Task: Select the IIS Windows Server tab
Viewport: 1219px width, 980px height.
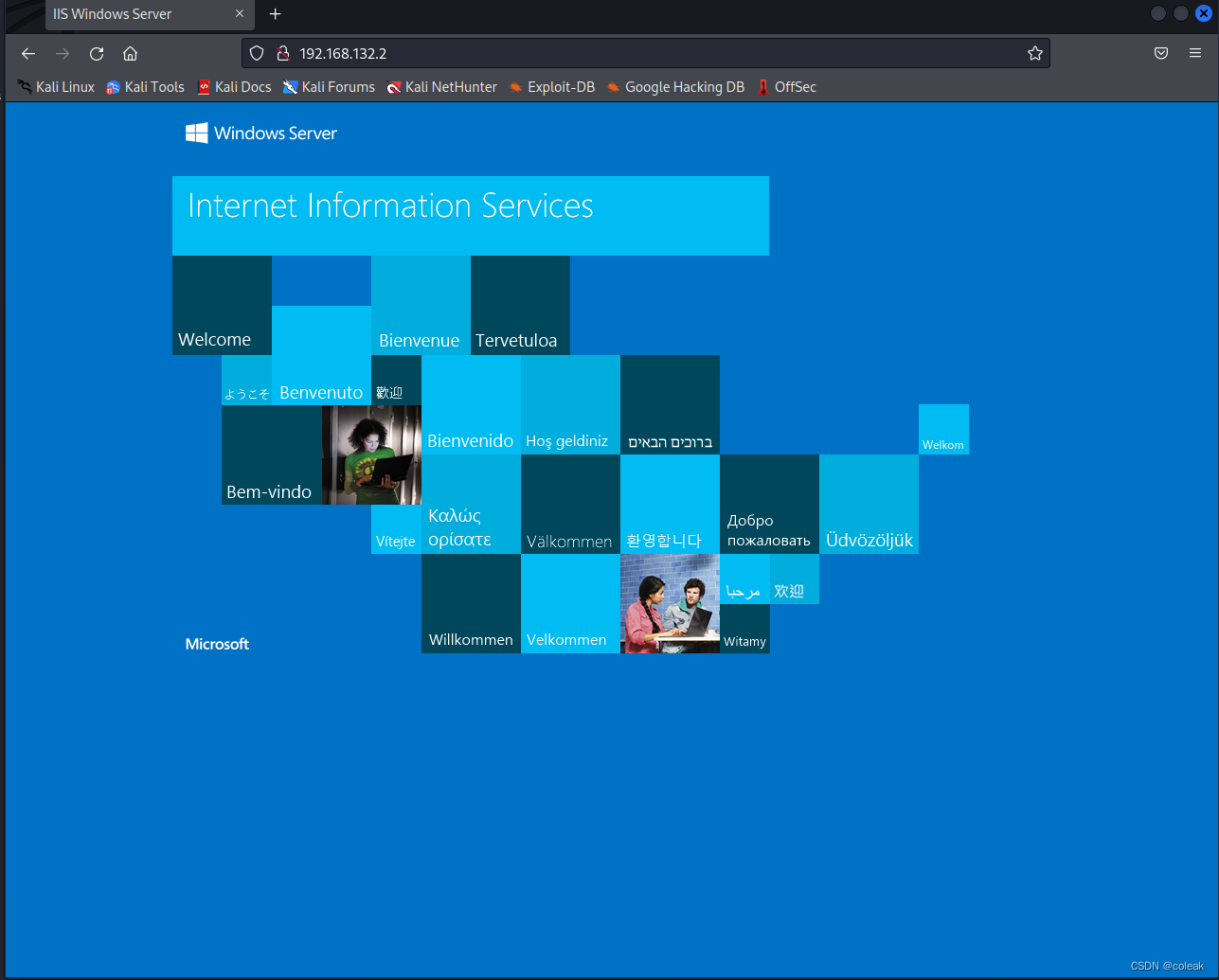Action: click(x=150, y=14)
